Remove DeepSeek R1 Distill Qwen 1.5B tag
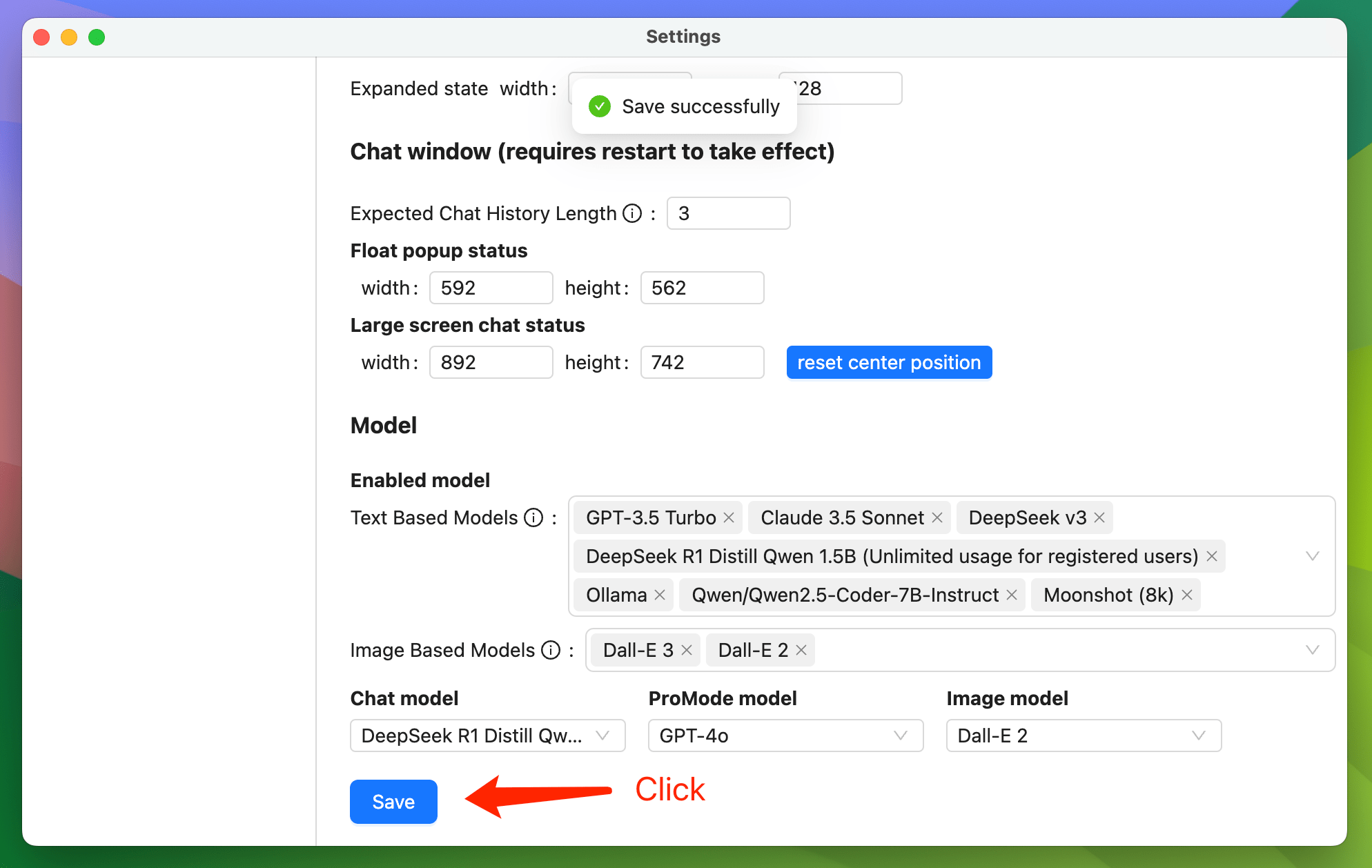The width and height of the screenshot is (1372, 868). coord(1212,556)
